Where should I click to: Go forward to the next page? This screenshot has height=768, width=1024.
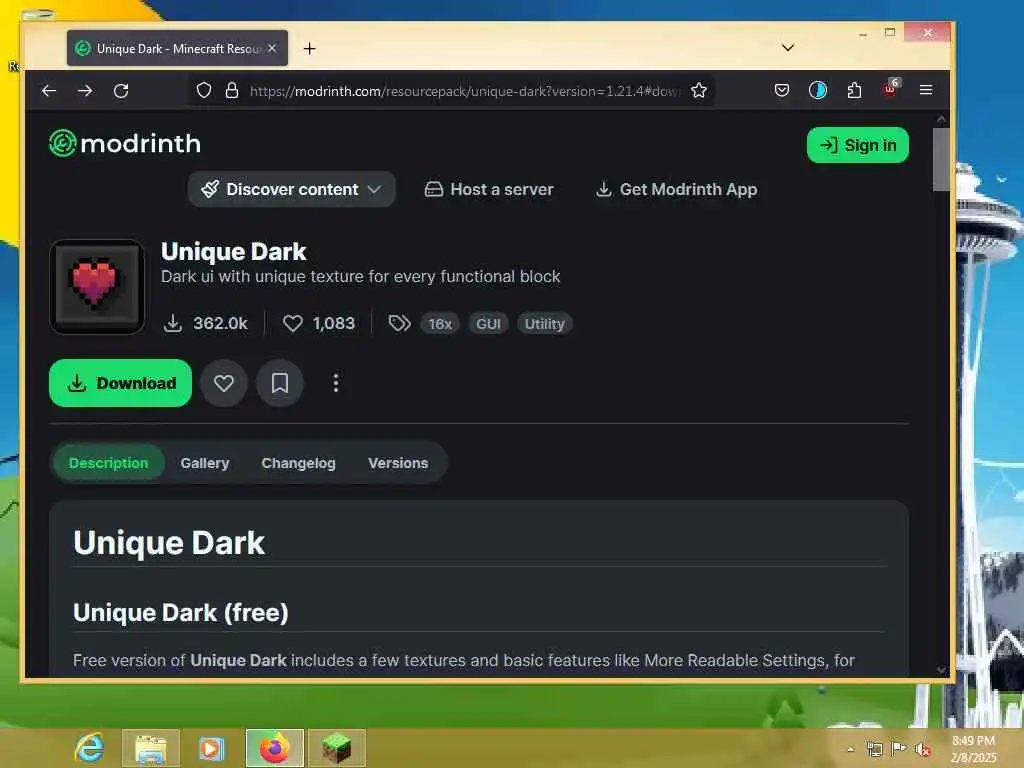tap(85, 91)
